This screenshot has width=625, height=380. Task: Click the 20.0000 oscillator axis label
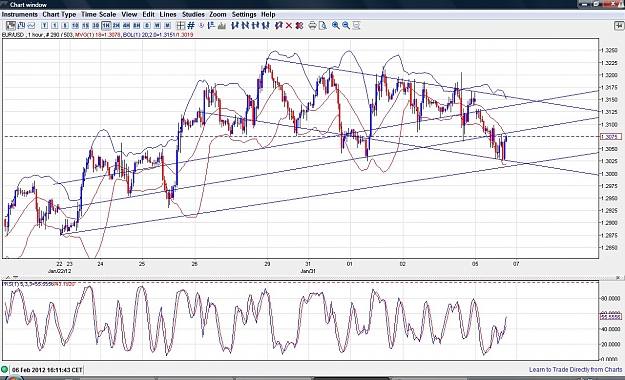(x=610, y=344)
